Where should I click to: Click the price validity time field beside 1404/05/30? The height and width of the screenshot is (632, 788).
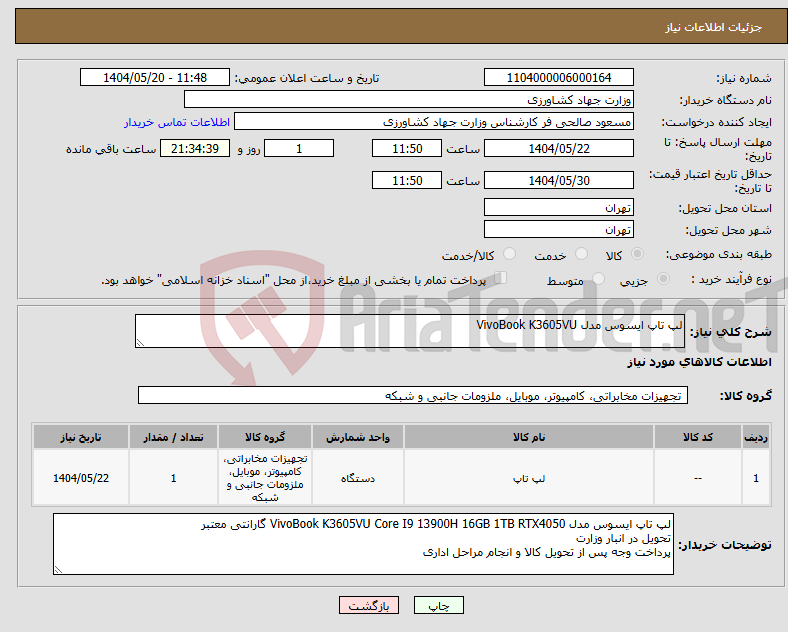tap(407, 180)
